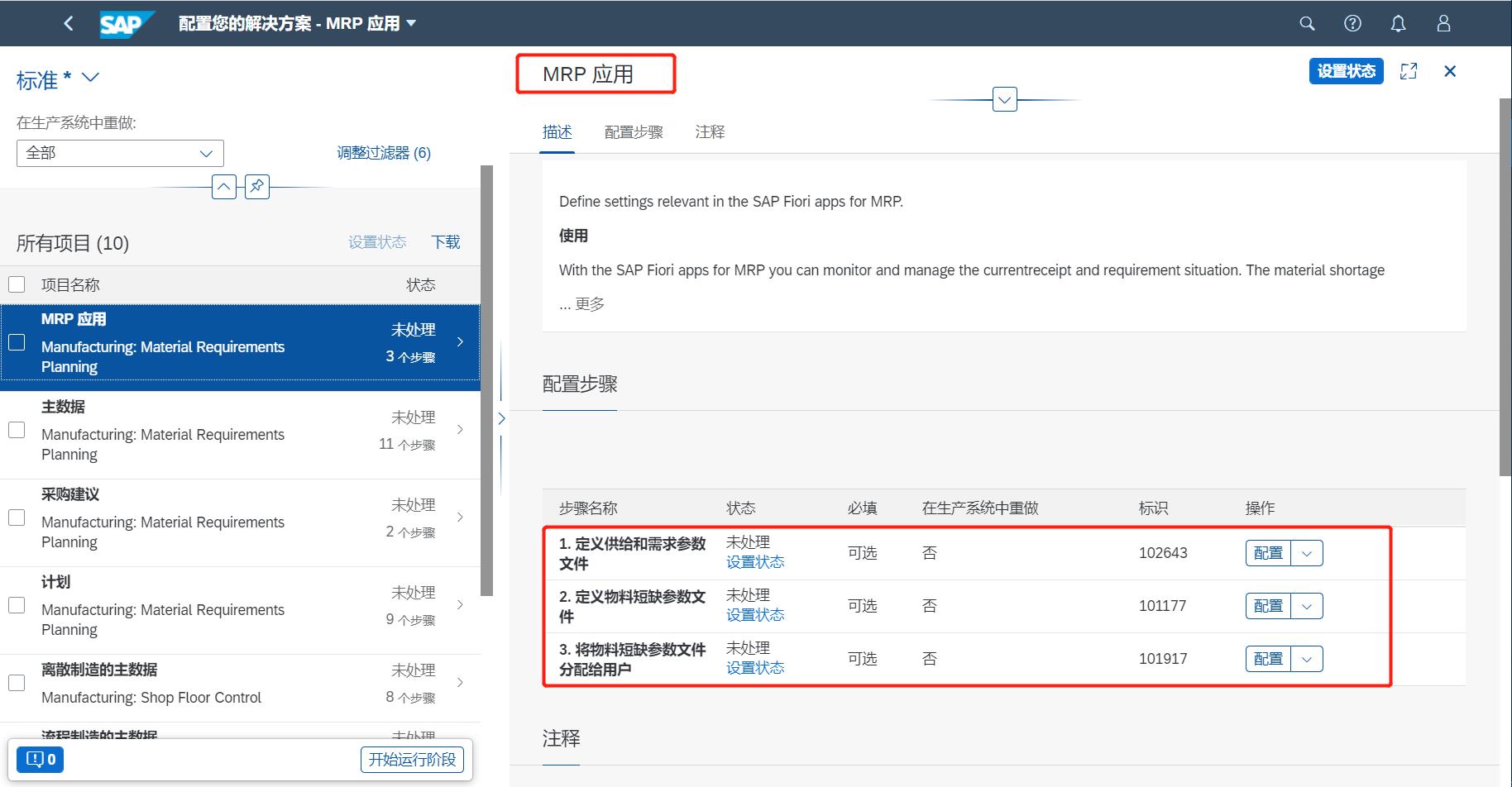Open 调整过滤器 (6) link
Image resolution: width=1512 pixels, height=787 pixels.
(383, 153)
